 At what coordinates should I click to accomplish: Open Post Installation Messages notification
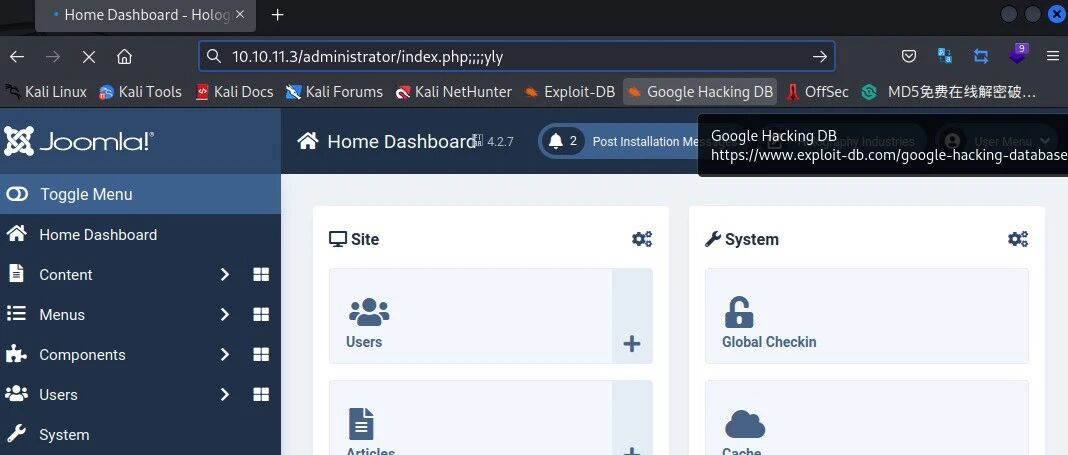pos(618,141)
